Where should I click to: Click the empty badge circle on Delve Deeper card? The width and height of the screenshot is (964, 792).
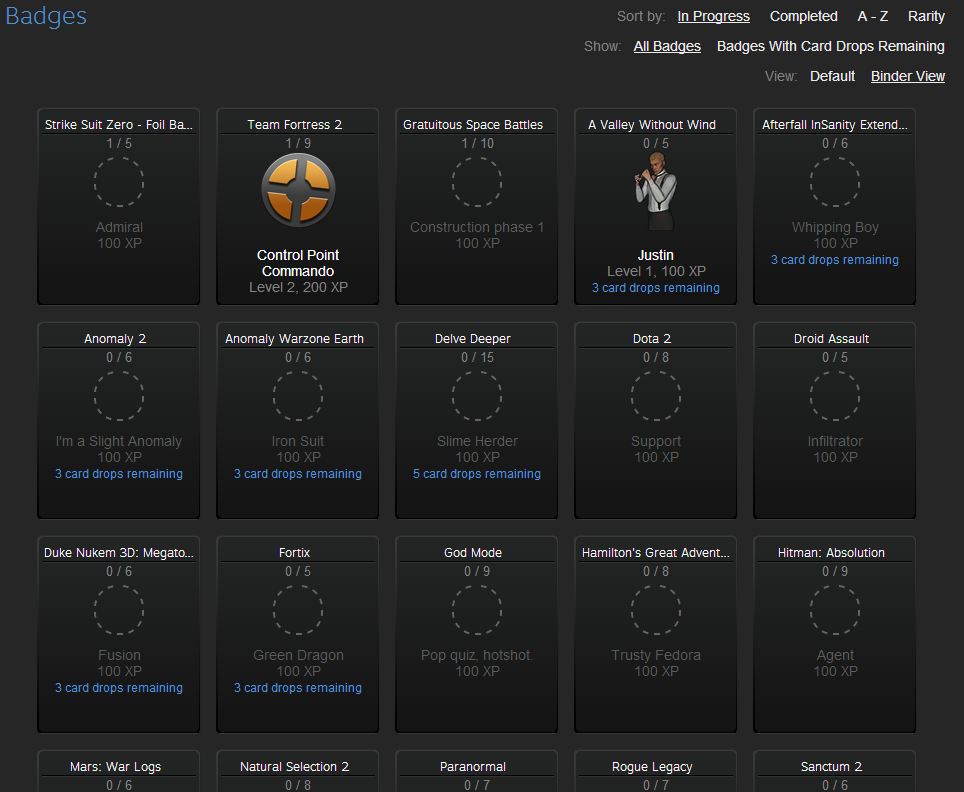477,396
